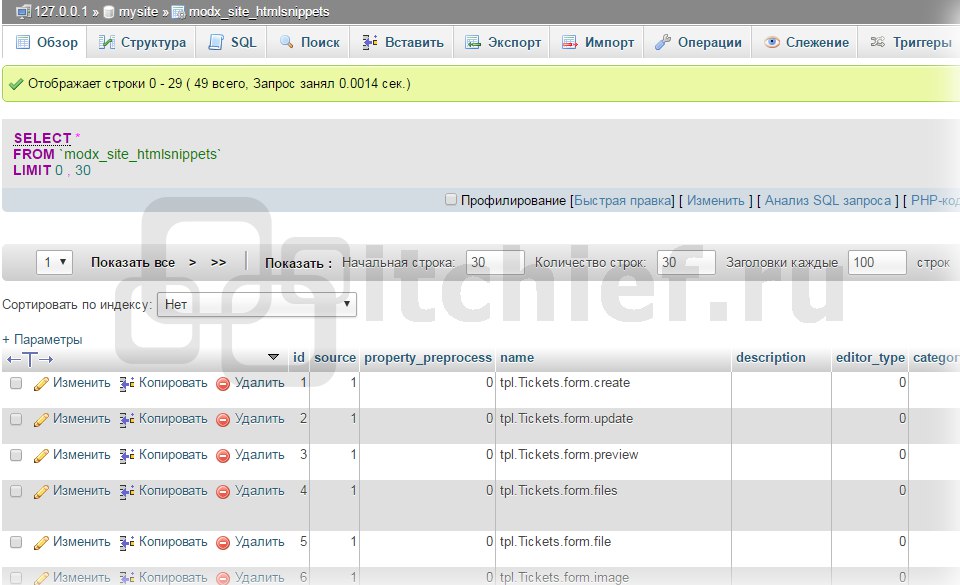The image size is (960, 585).
Task: Switch to the Экспорт tab
Action: (503, 42)
